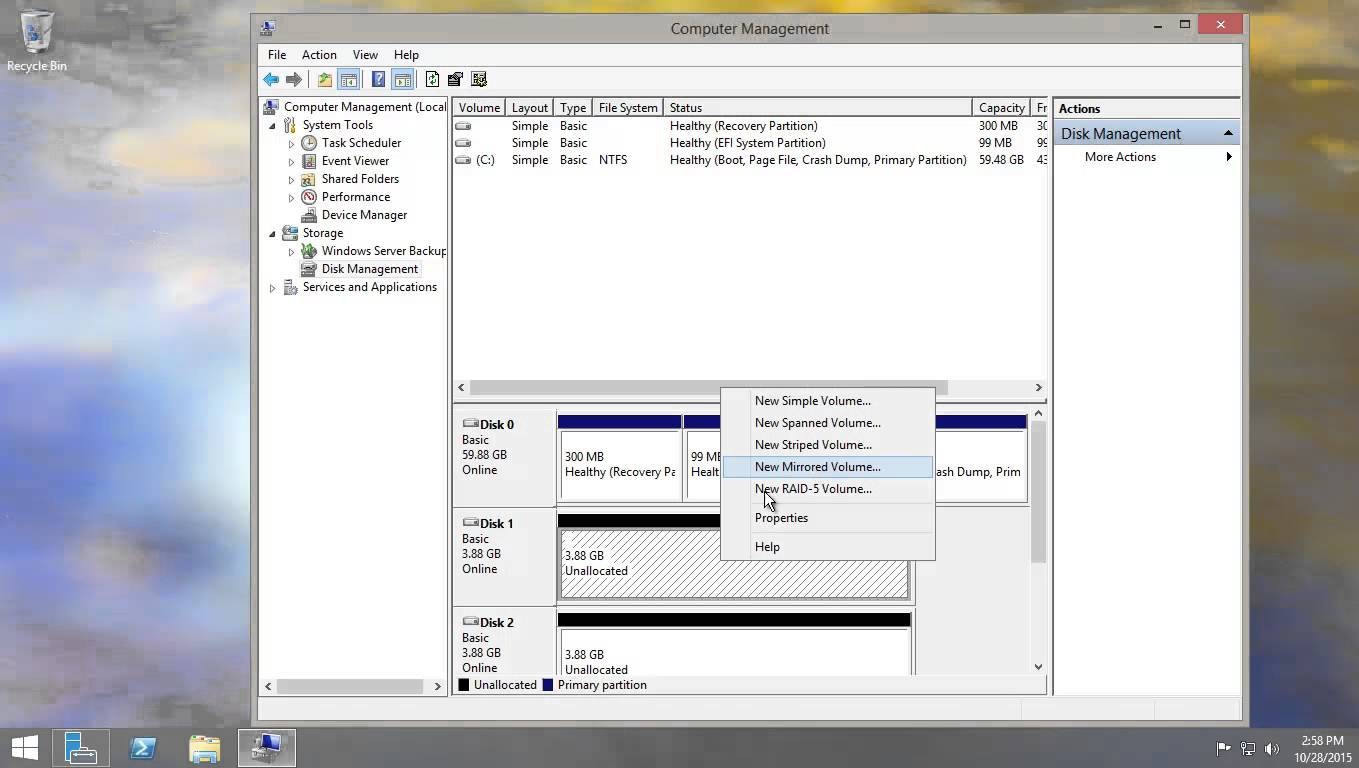Viewport: 1359px width, 768px height.
Task: Expand the Event Viewer node arrow
Action: (291, 161)
